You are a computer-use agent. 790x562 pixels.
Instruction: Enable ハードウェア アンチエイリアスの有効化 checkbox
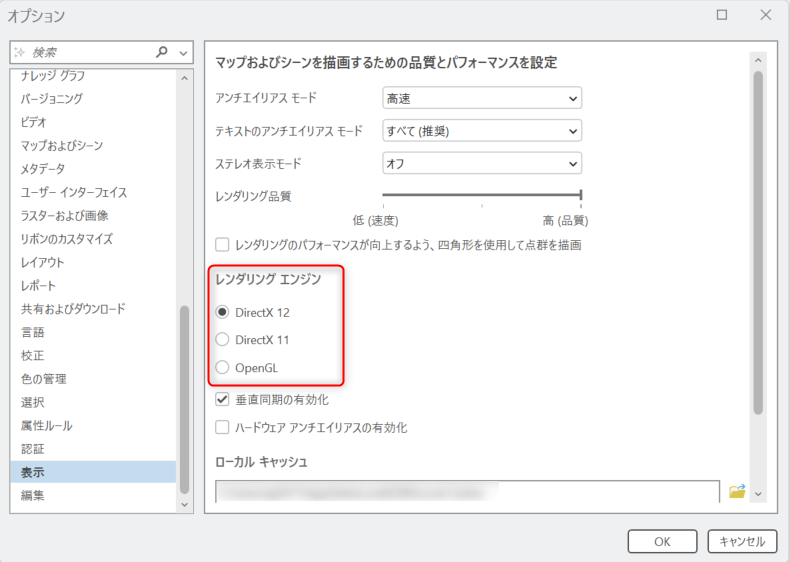pyautogui.click(x=223, y=428)
